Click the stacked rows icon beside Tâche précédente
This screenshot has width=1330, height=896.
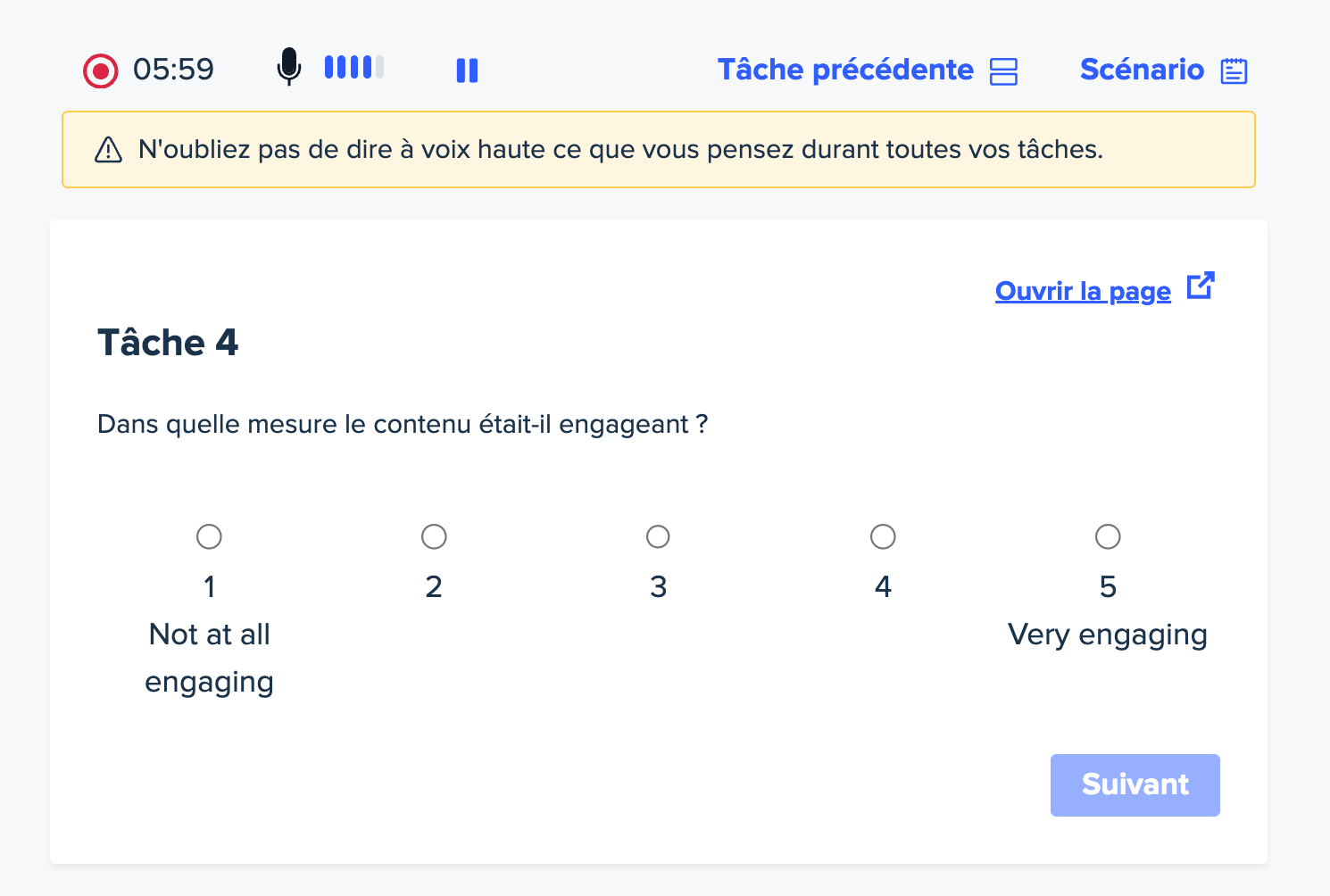coord(1003,71)
